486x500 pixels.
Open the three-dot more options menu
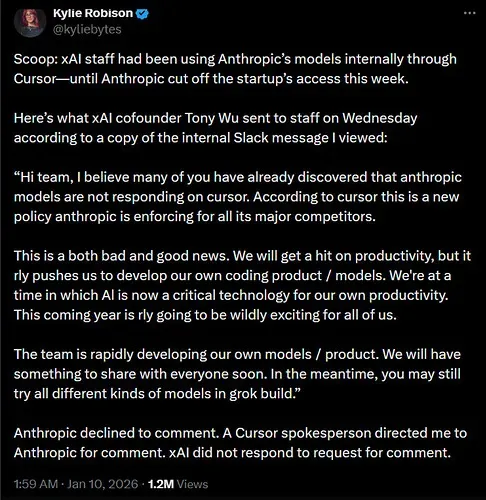pyautogui.click(x=470, y=13)
